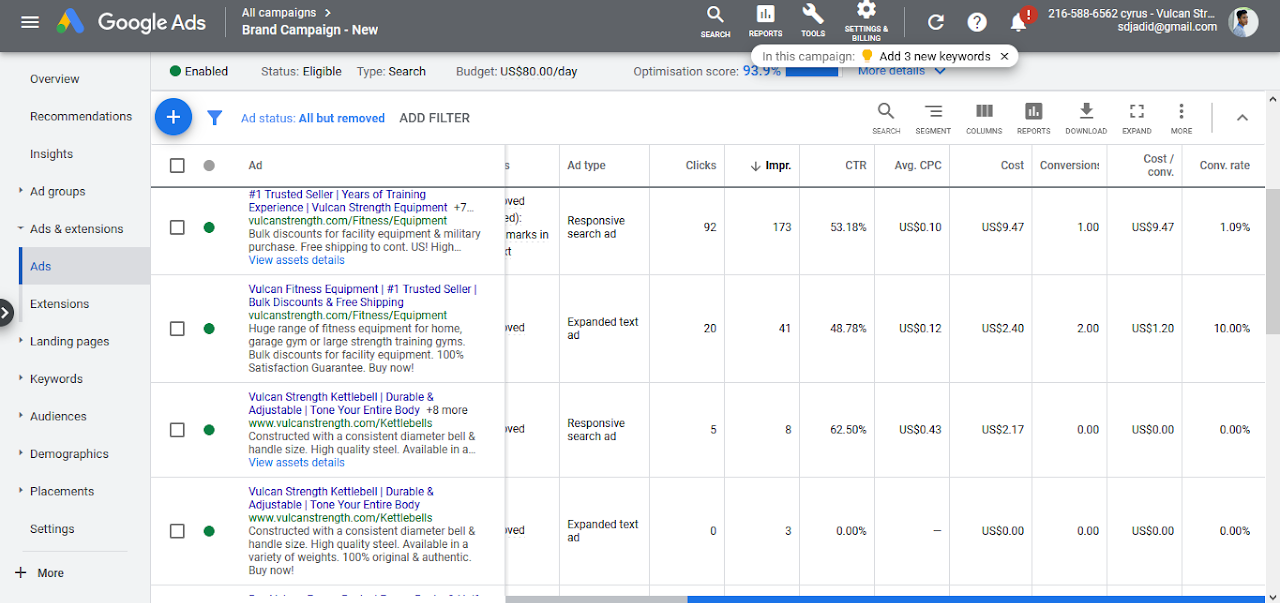
Task: Click the horizontal table scrollbar
Action: click(976, 599)
